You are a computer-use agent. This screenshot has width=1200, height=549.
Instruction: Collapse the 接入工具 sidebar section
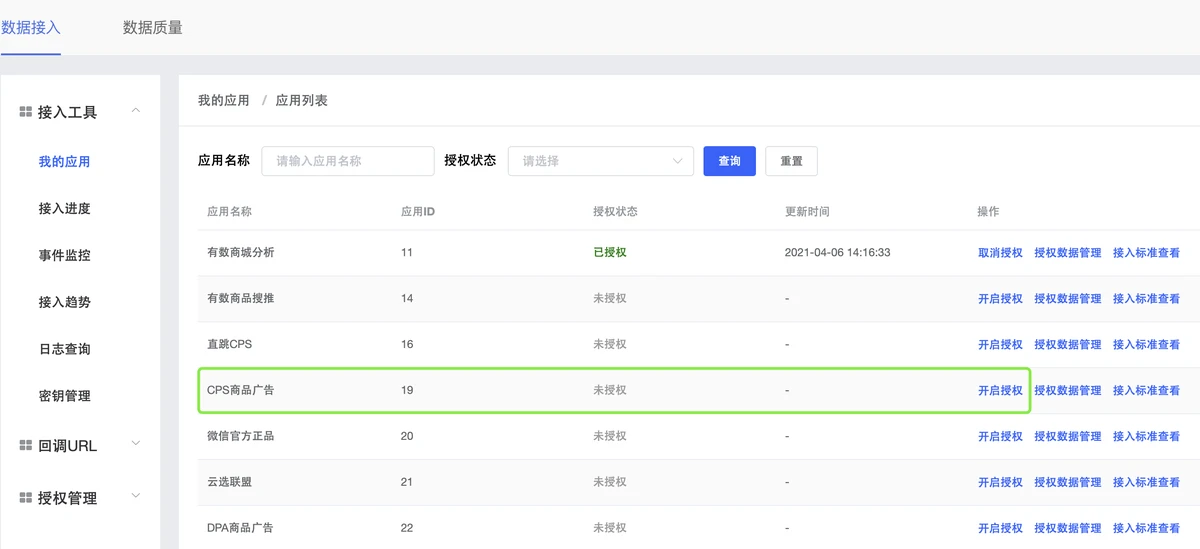(x=136, y=111)
